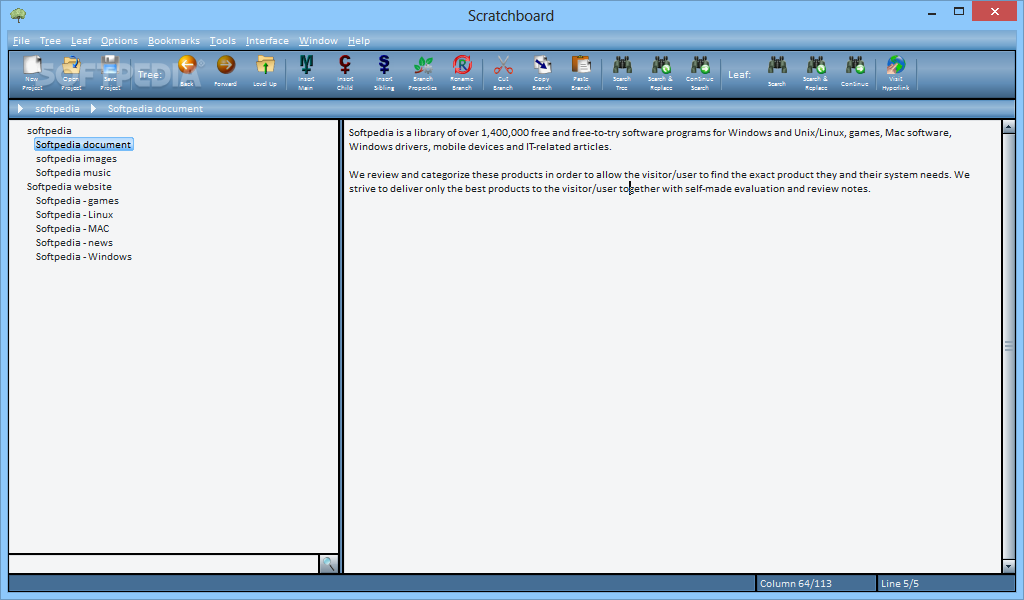This screenshot has width=1024, height=600.
Task: Open the Bookmarks menu
Action: coord(174,40)
